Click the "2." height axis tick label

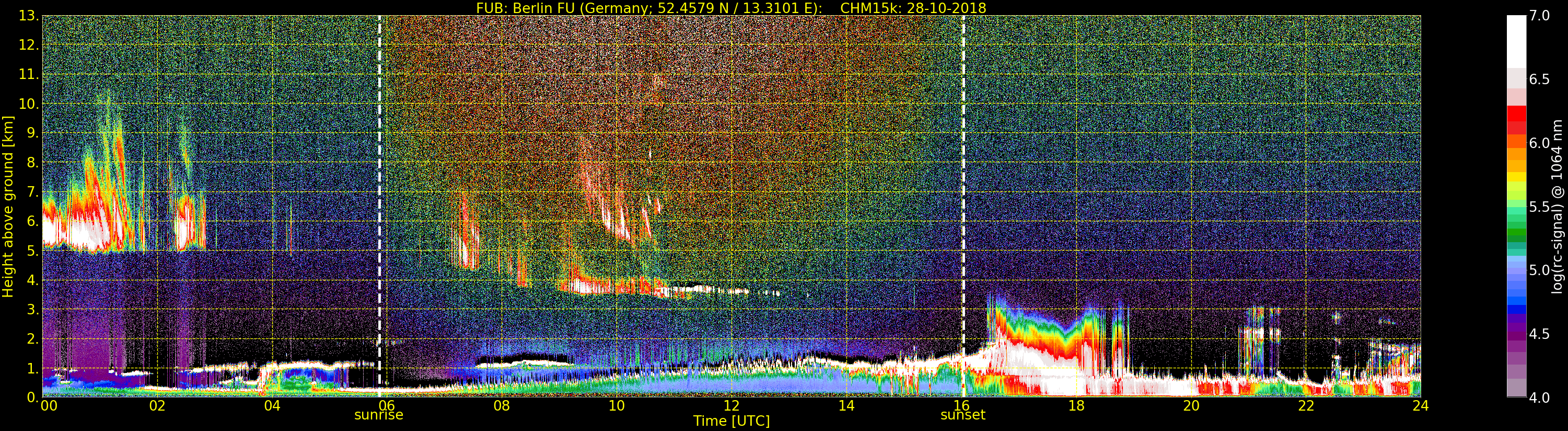click(x=33, y=338)
